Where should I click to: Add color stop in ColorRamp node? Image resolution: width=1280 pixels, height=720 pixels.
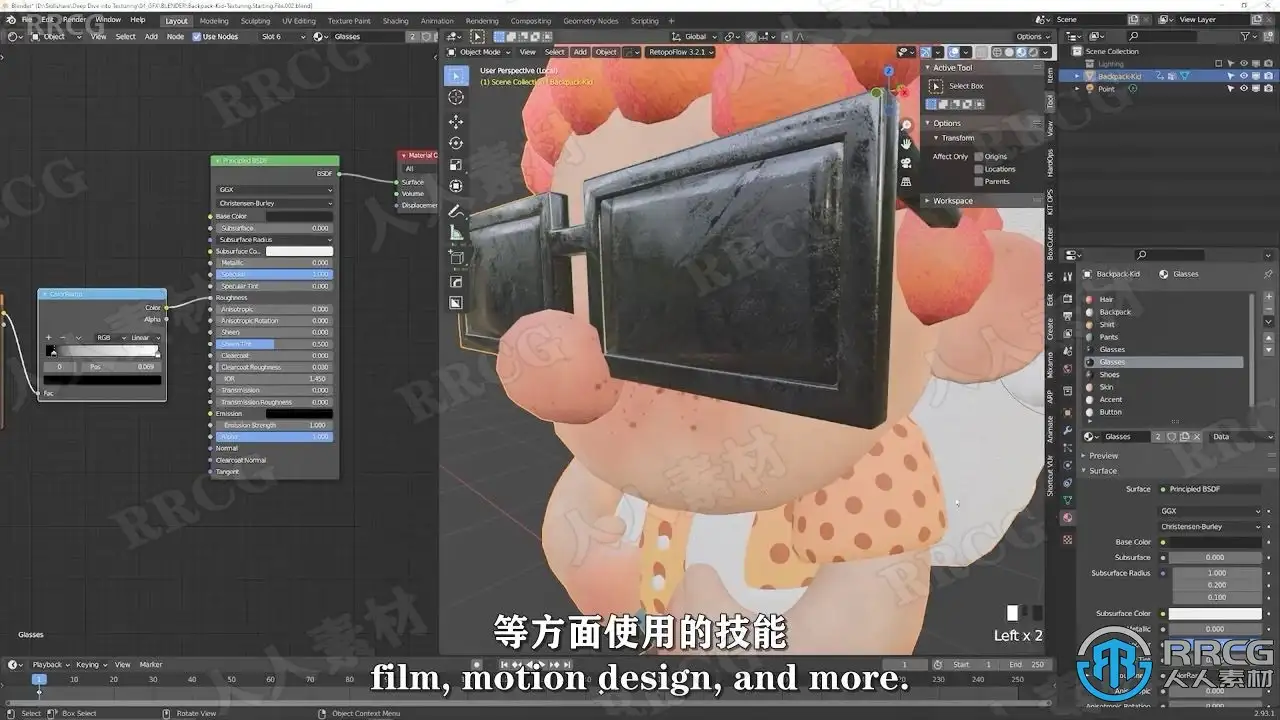tap(48, 338)
